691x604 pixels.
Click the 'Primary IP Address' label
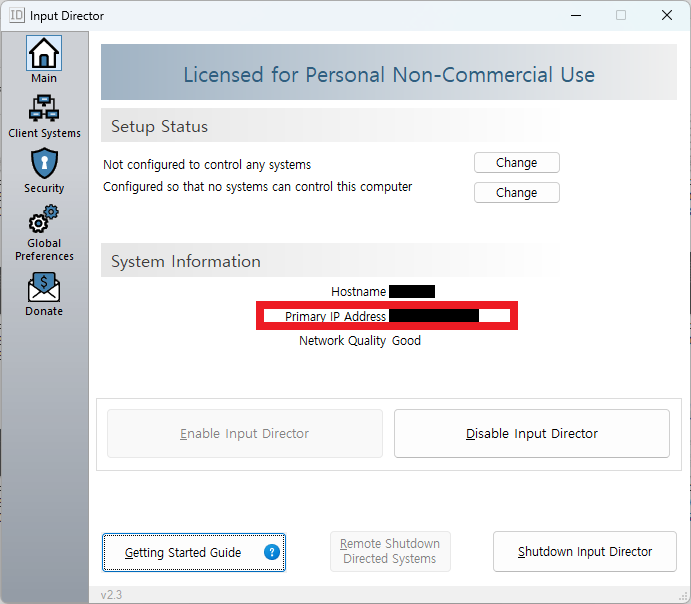(335, 316)
